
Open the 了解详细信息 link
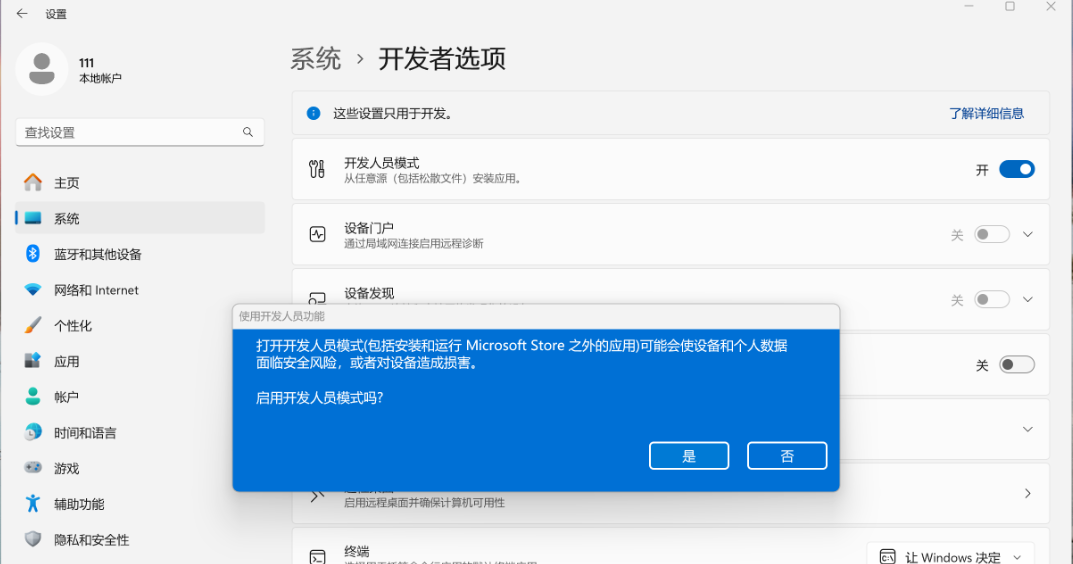pos(986,114)
